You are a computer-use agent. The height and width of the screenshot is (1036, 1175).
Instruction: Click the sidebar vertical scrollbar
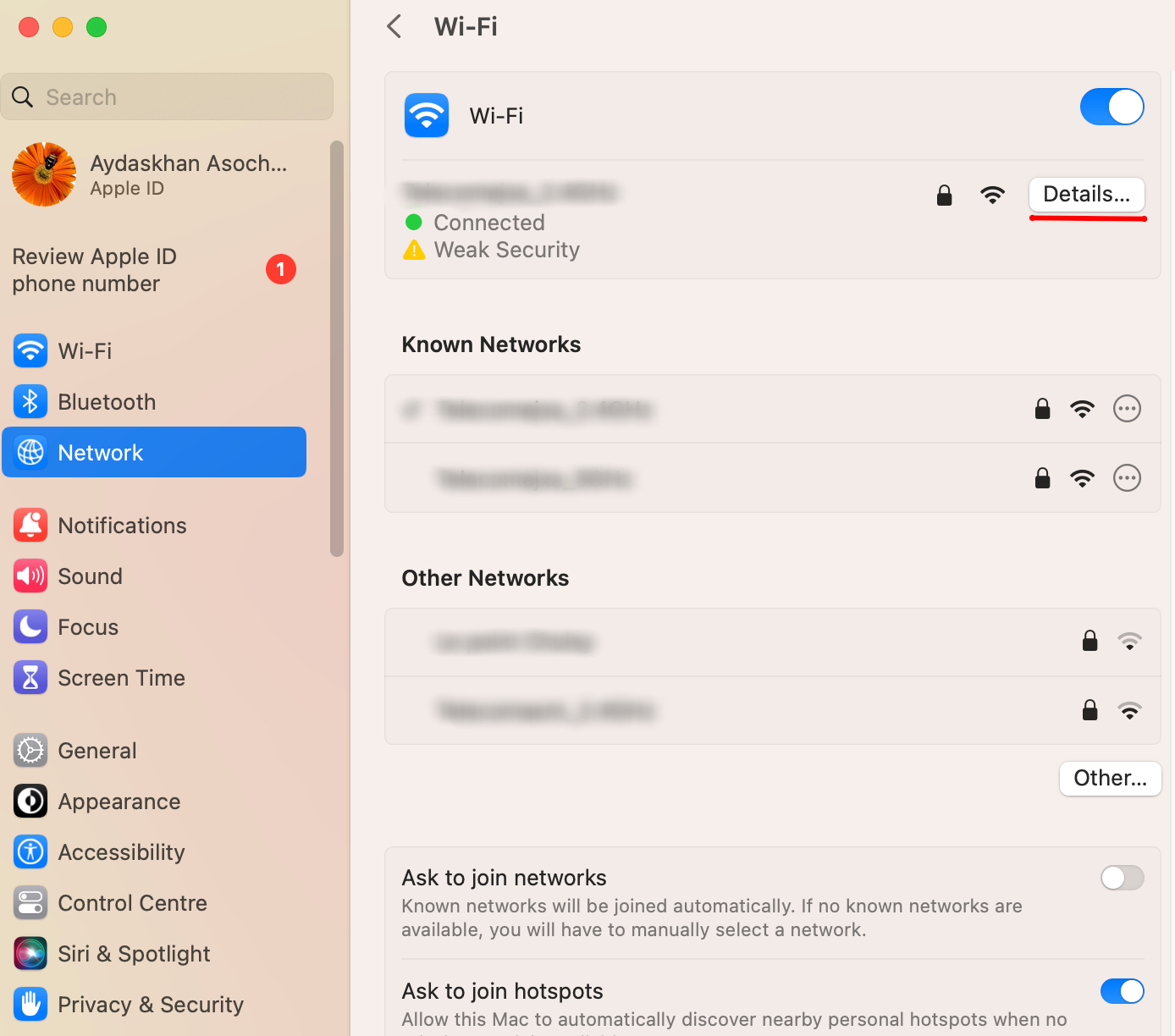click(x=337, y=349)
